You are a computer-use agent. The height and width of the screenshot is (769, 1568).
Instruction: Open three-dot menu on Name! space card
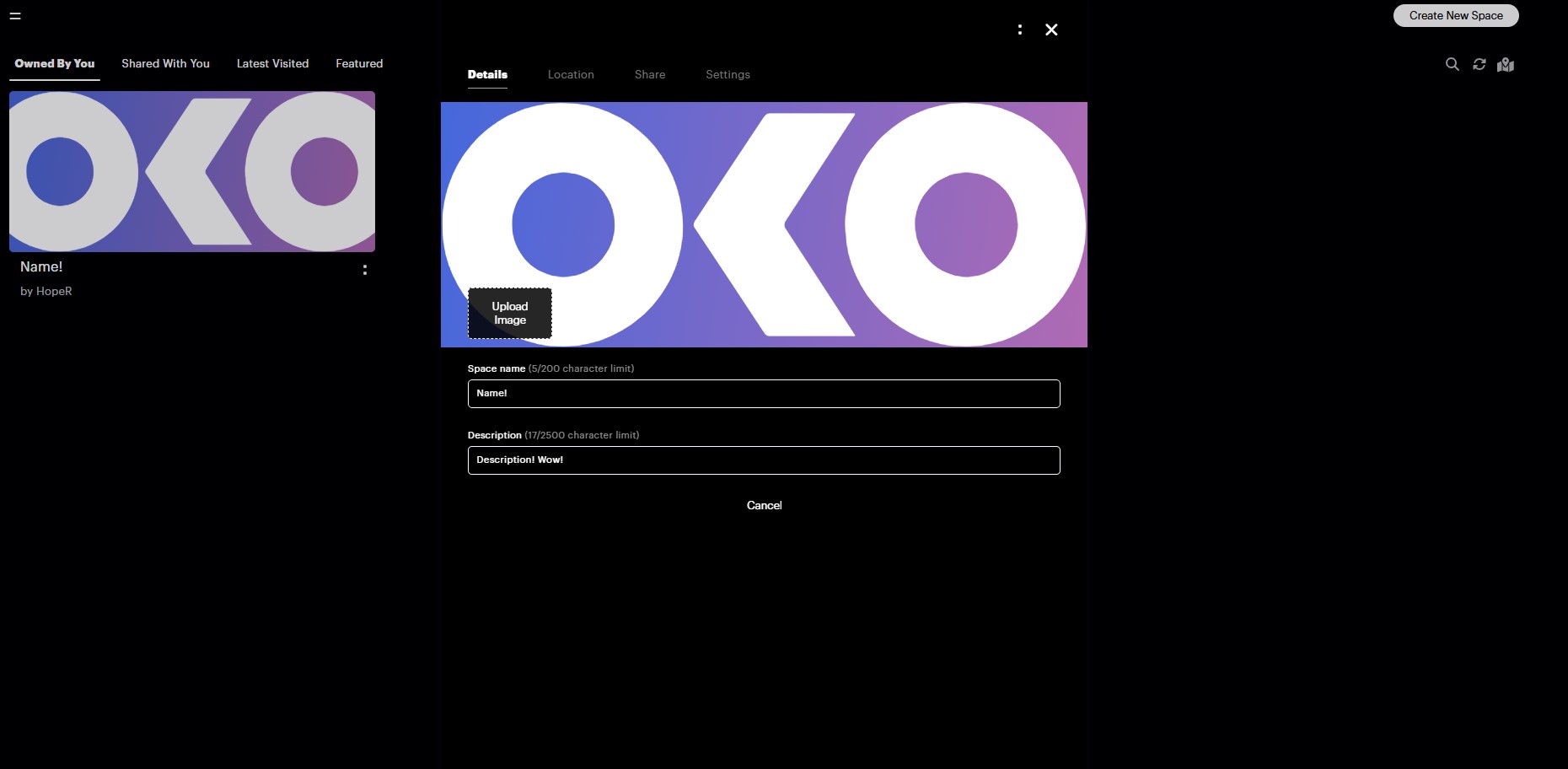(x=364, y=270)
